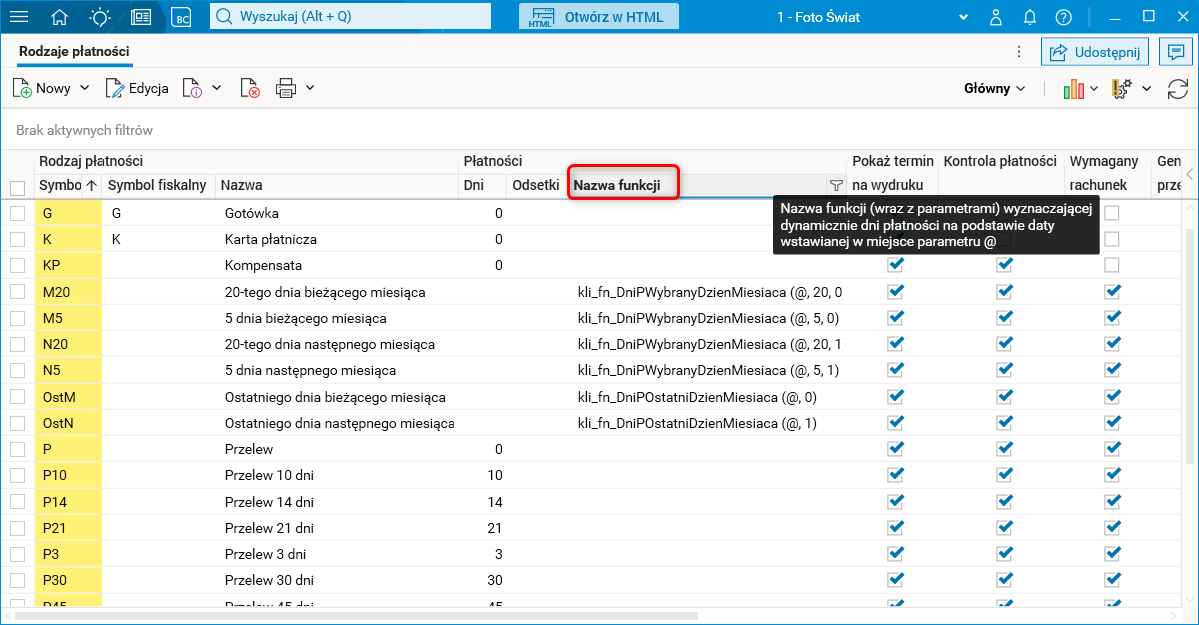Click symbol cell N20
Screen dimensions: 1199x625
tap(68, 344)
